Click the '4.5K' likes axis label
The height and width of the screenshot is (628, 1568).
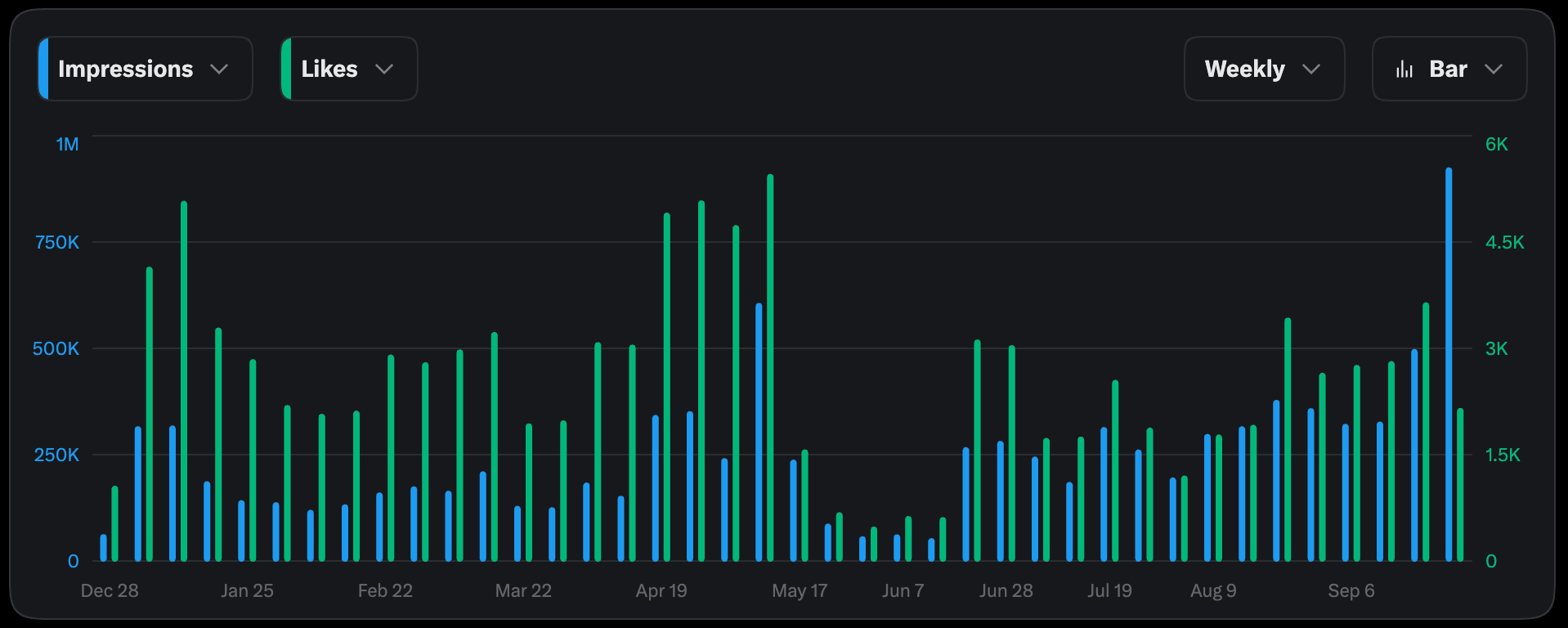[1505, 243]
